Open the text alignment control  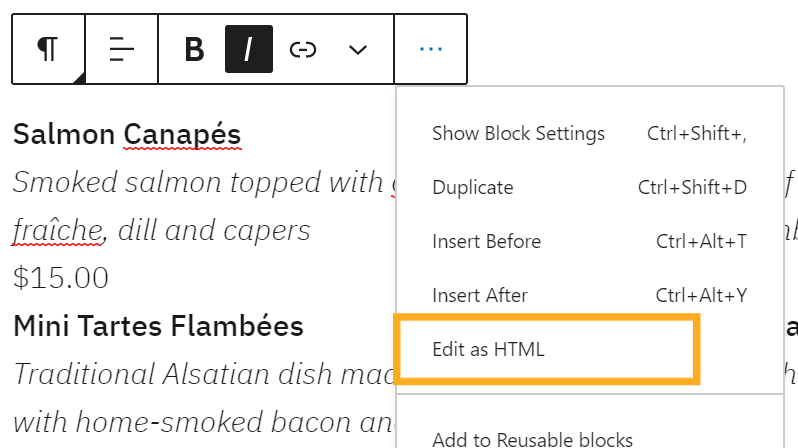[121, 49]
